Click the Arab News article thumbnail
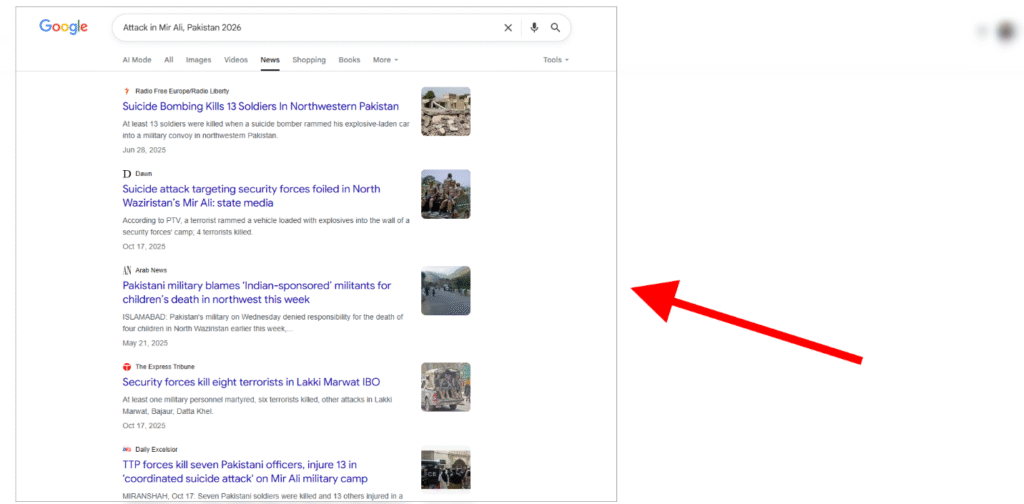1024x504 pixels. (445, 291)
